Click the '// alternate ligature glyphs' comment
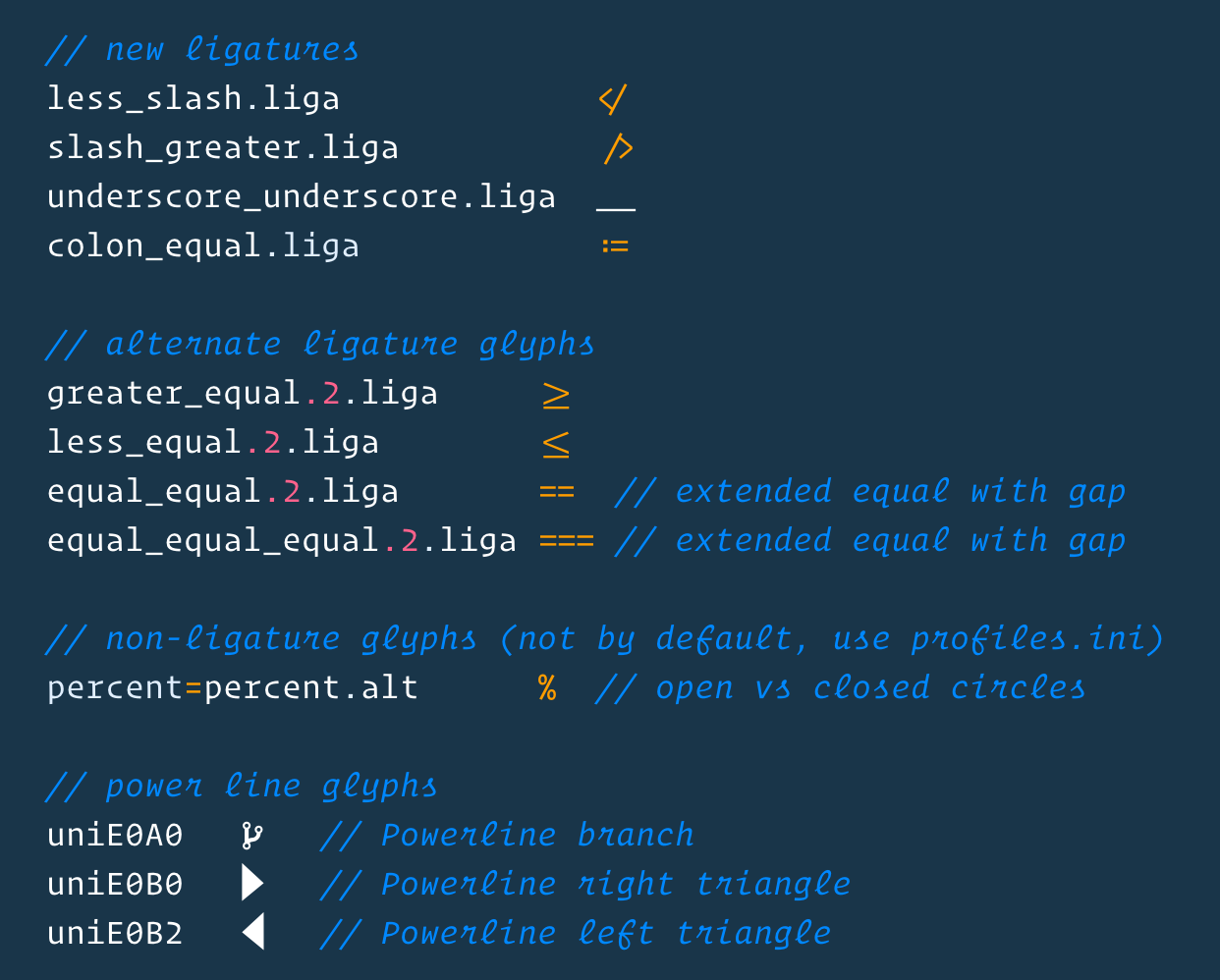Screen dimensions: 1220x980 click(319, 344)
